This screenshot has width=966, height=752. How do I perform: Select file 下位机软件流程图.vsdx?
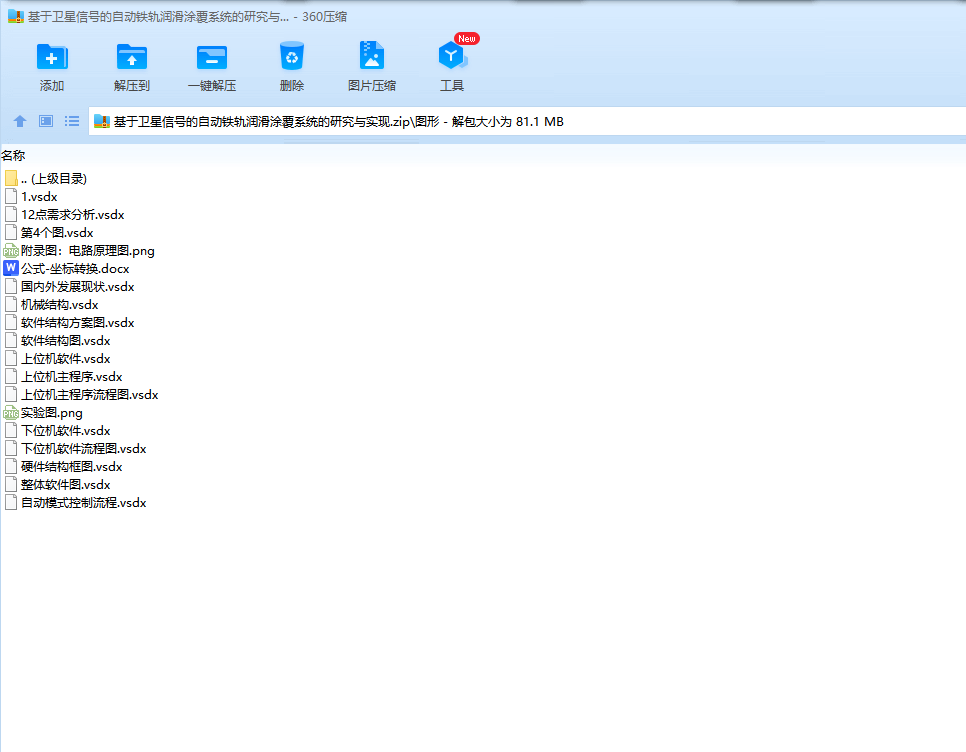(x=84, y=448)
